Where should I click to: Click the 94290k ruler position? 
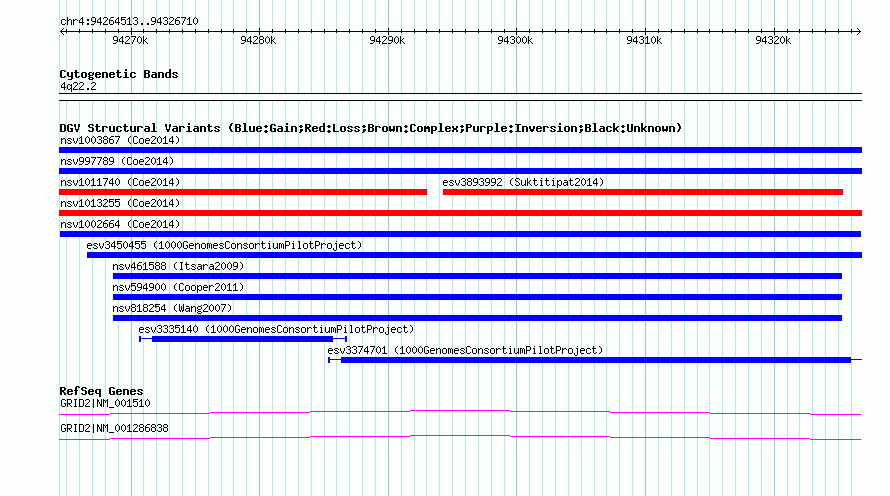pos(387,40)
